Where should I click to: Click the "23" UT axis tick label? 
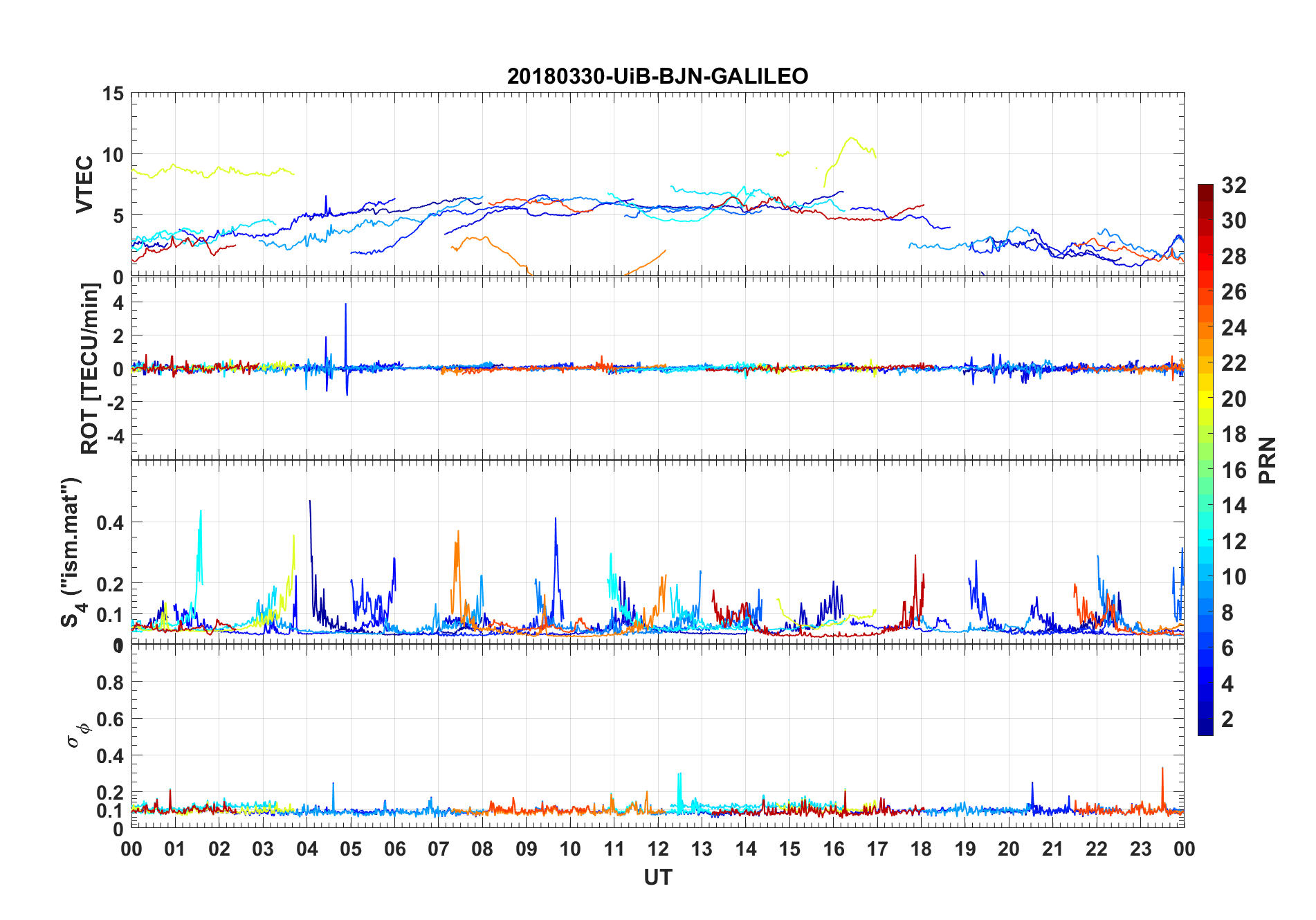click(1140, 849)
